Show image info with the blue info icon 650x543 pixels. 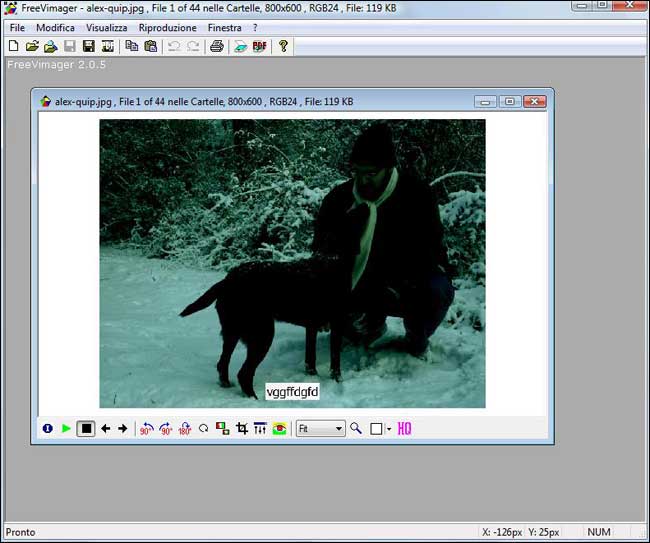click(x=47, y=429)
